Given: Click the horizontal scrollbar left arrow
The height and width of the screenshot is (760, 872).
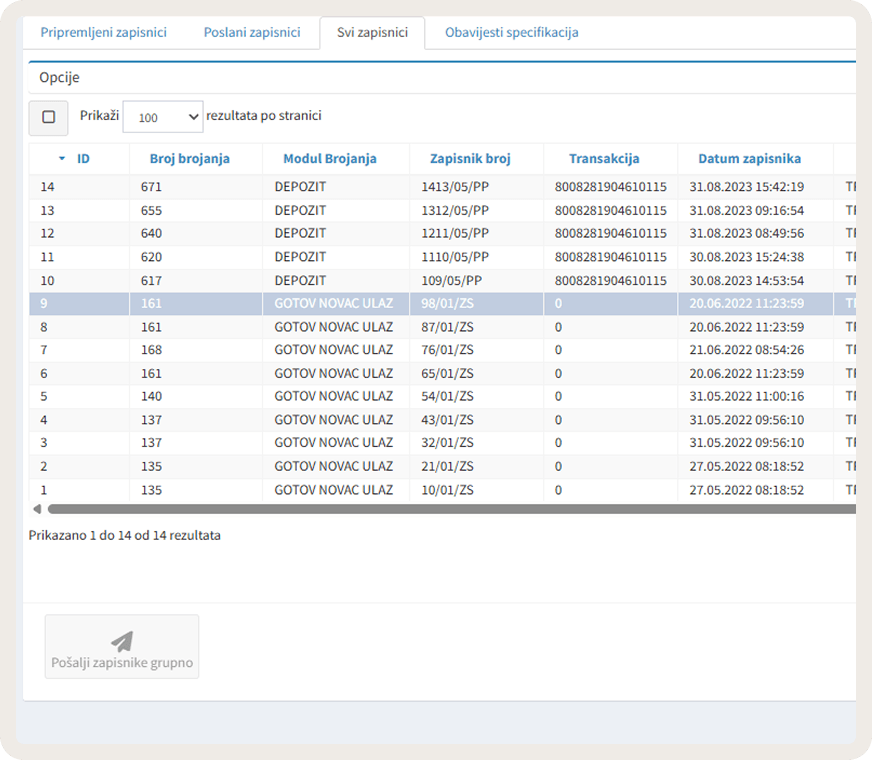Looking at the screenshot, I should click(37, 509).
